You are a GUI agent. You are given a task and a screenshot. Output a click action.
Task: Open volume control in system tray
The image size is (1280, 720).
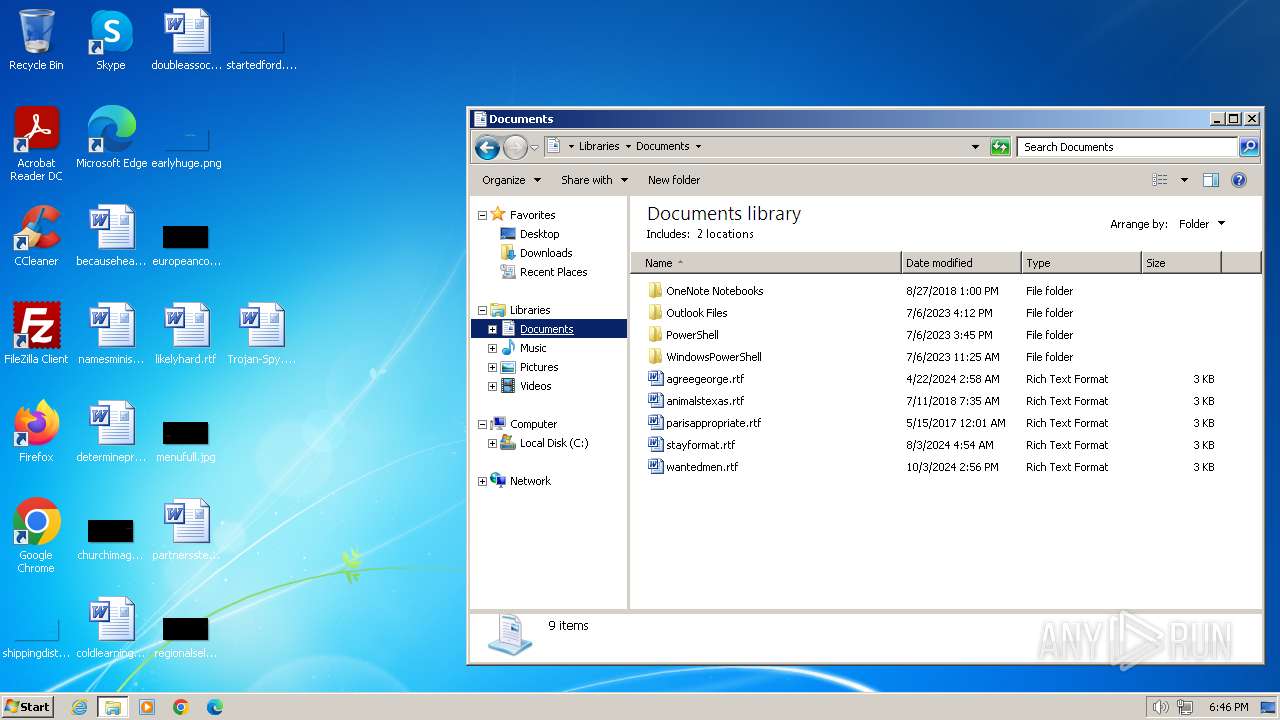[1160, 707]
